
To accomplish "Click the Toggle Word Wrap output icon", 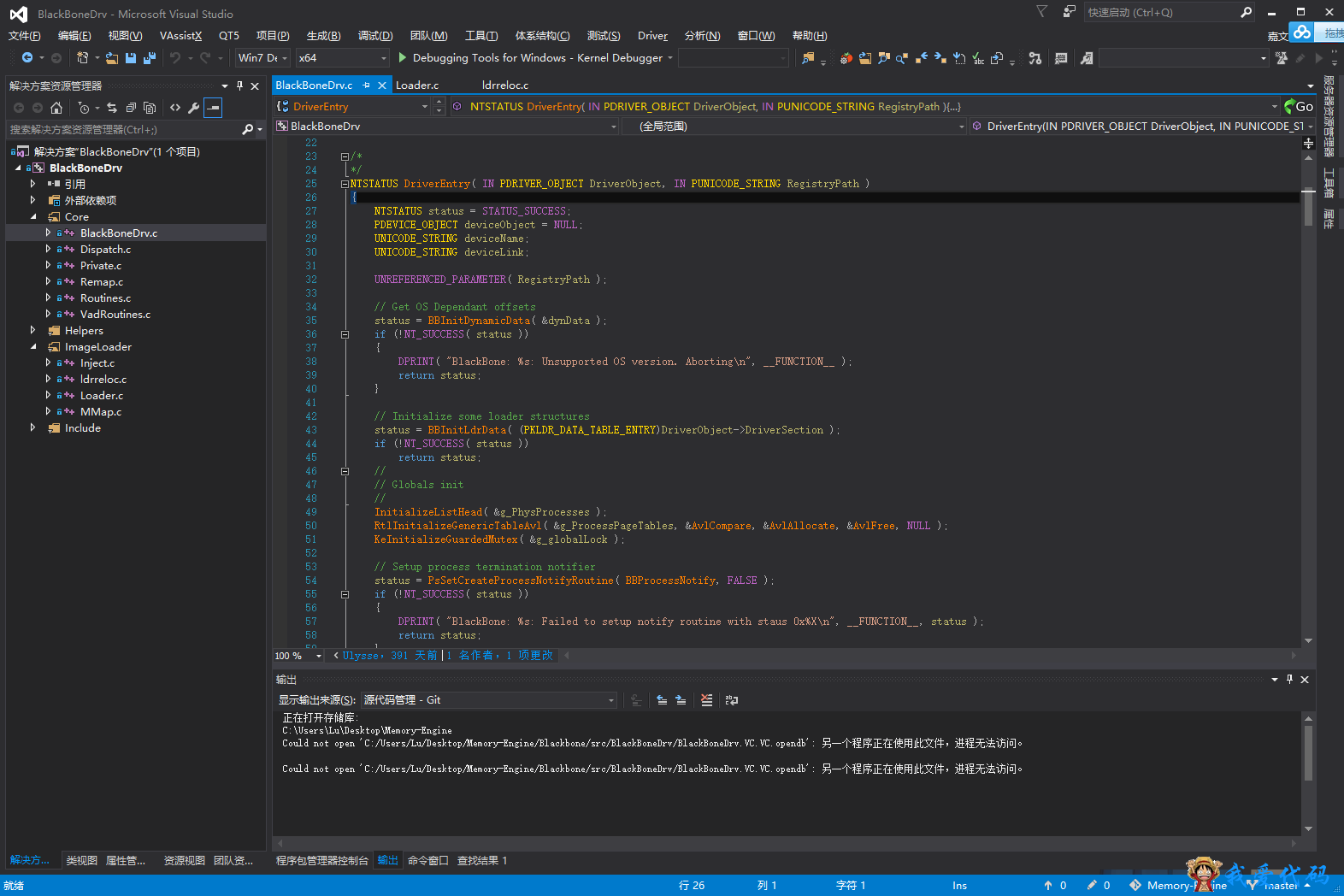I will tap(732, 700).
